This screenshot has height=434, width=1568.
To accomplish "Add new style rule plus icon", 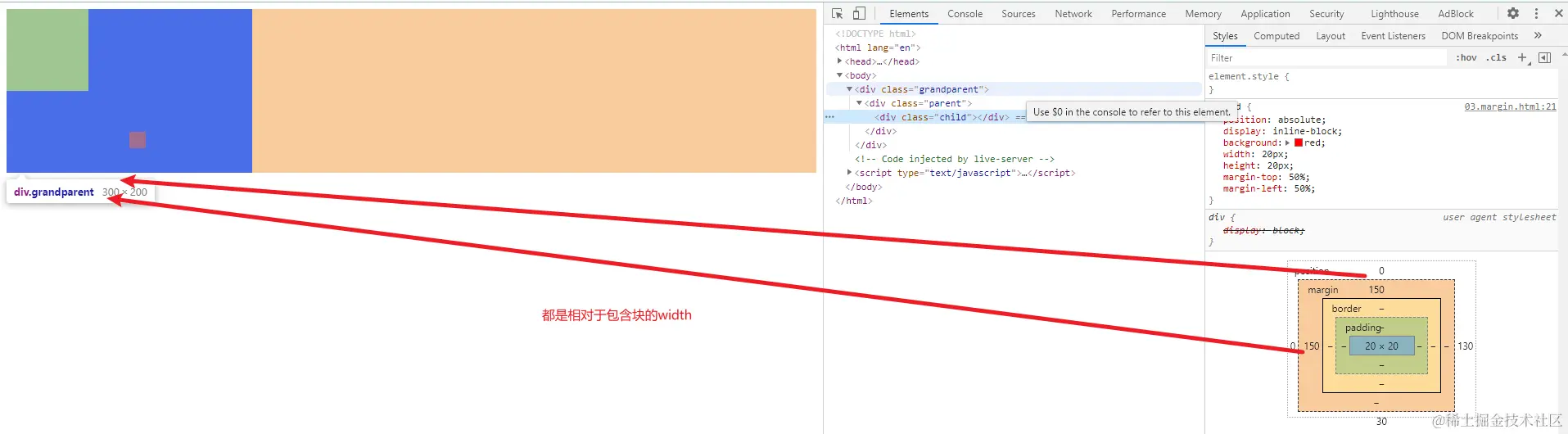I will coord(1522,57).
